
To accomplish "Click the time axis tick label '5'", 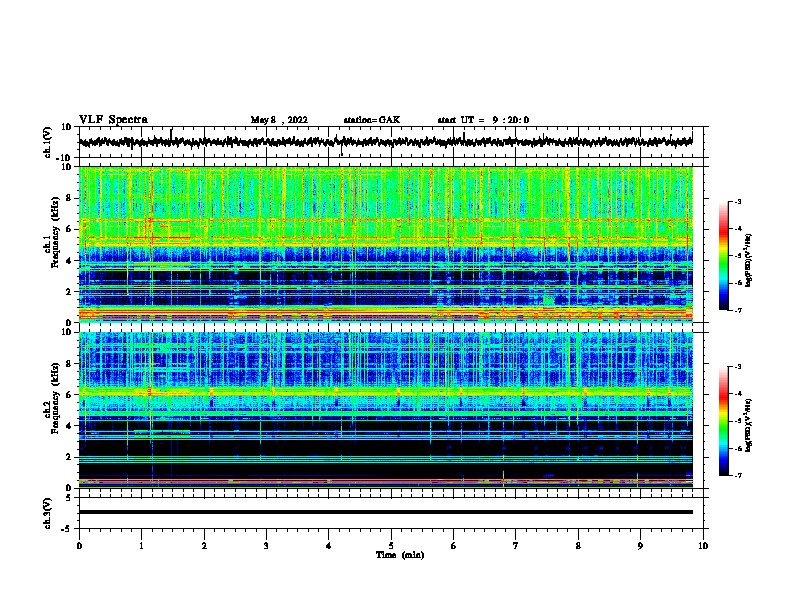I will (x=391, y=546).
